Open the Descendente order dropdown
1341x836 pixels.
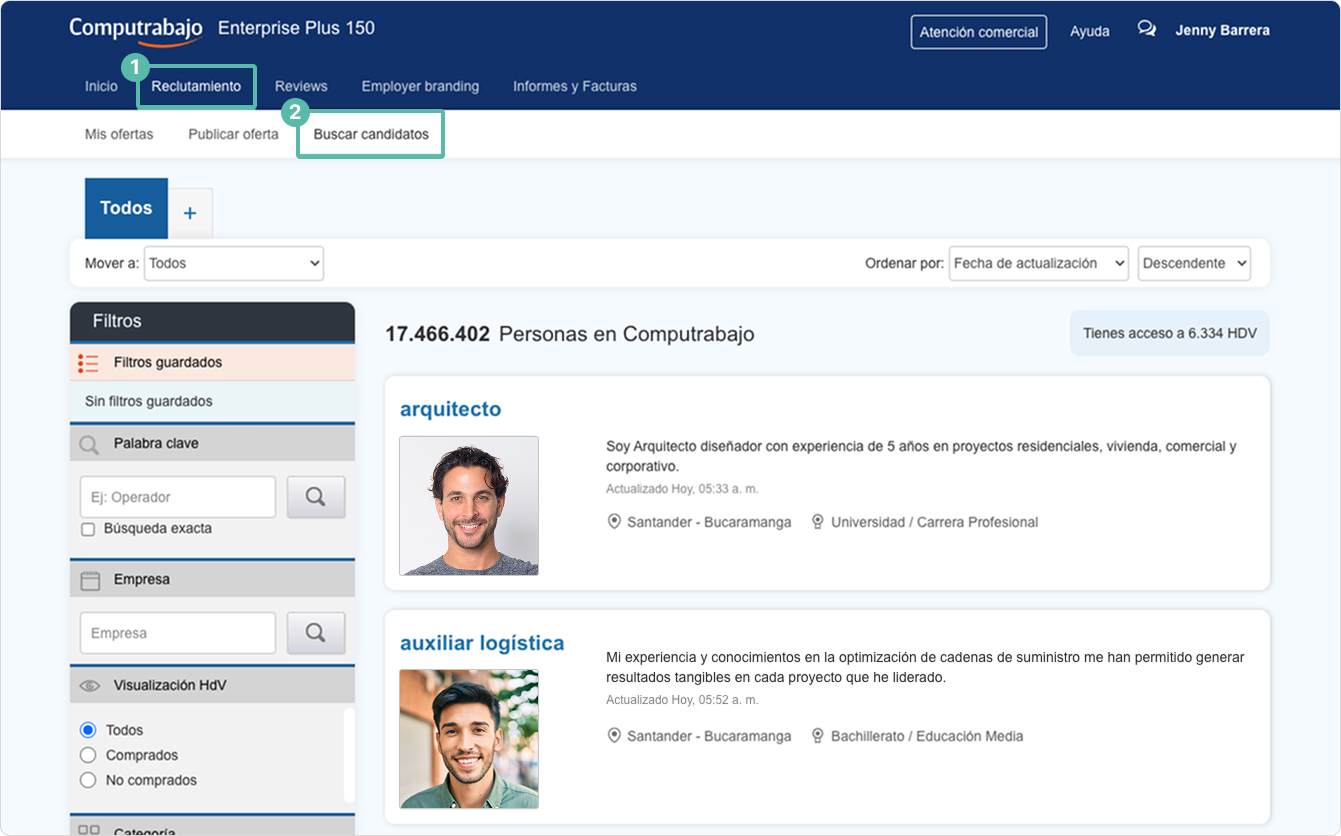[1194, 263]
